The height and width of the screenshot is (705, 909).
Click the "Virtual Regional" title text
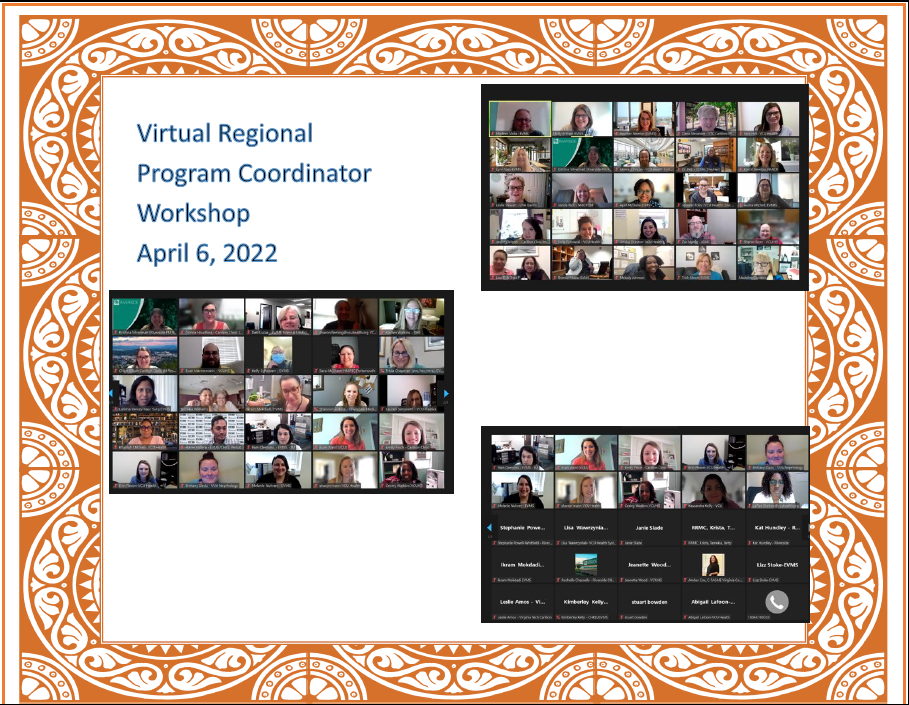click(x=225, y=133)
